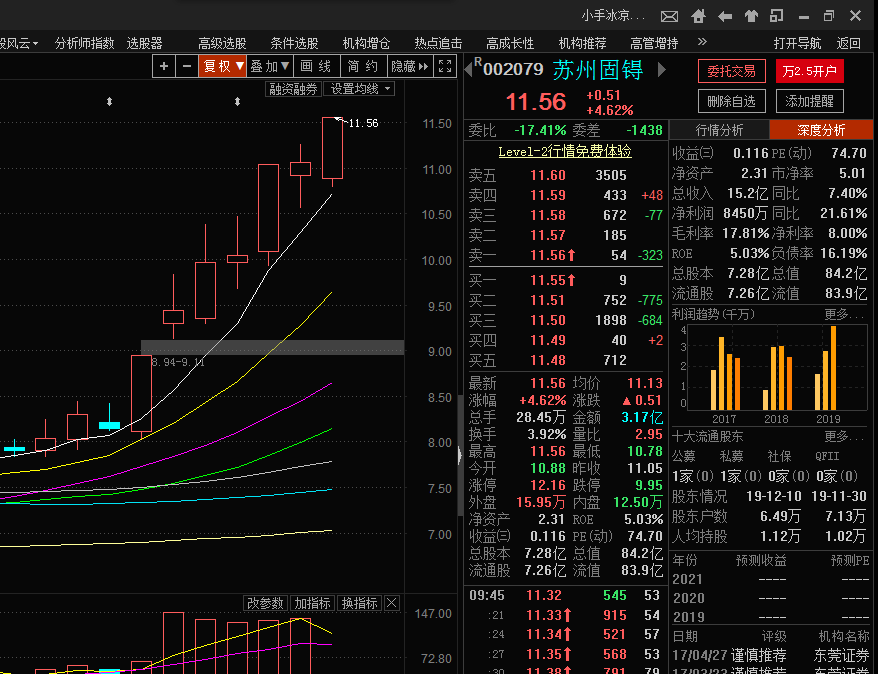
Task: Click 返回 to go back
Action: 848,43
